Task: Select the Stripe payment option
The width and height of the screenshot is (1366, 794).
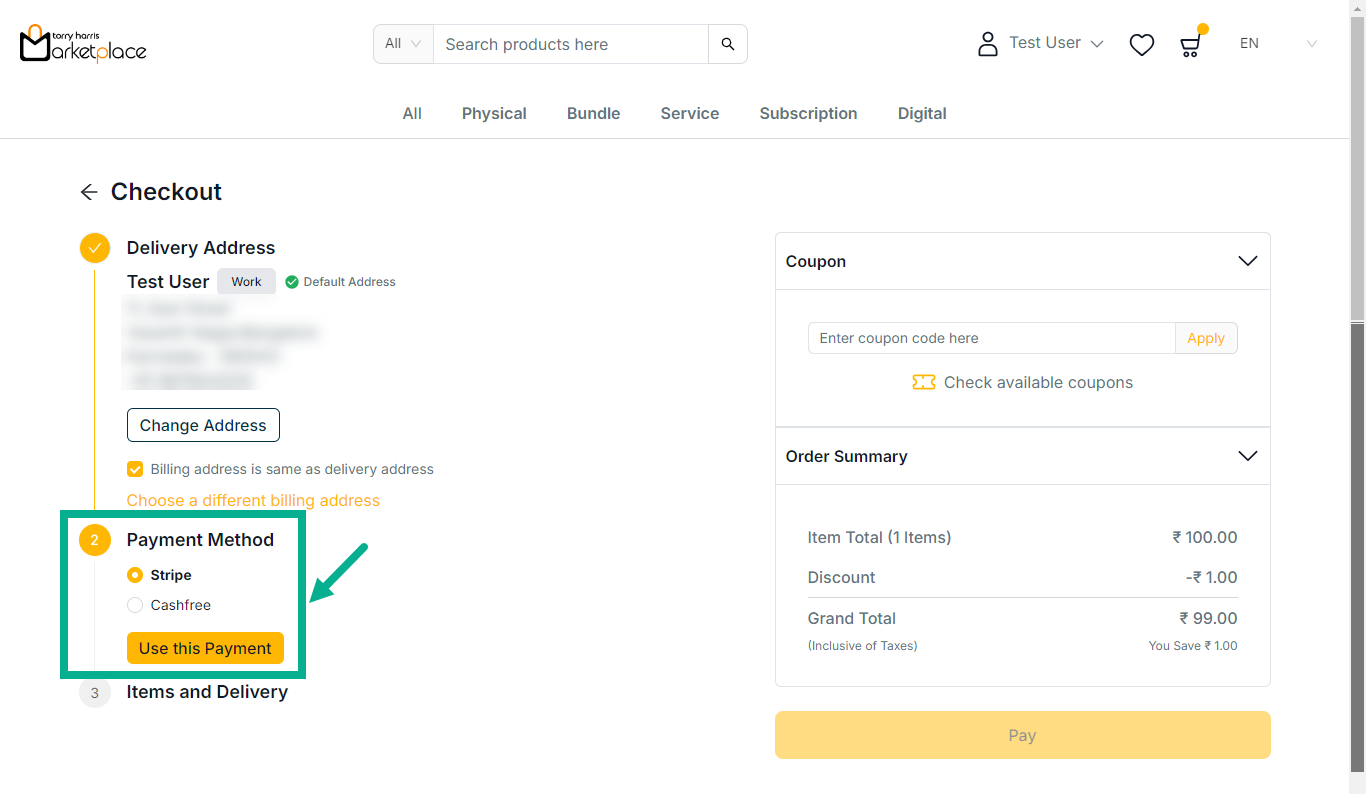Action: (x=135, y=575)
